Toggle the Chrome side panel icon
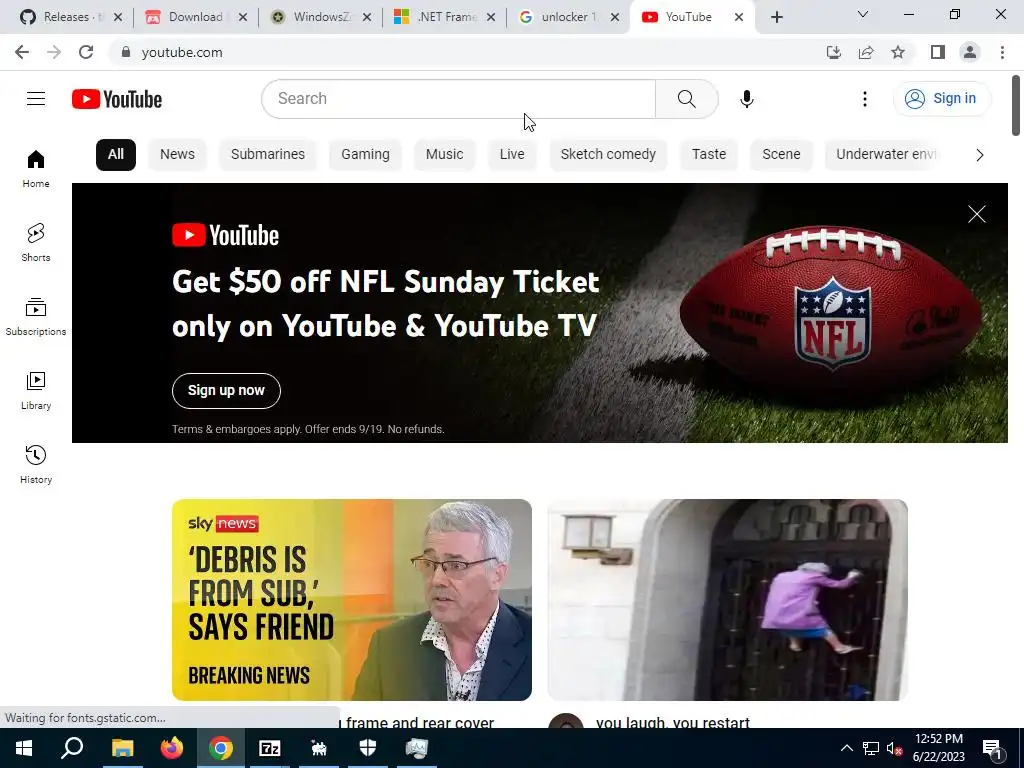 click(938, 52)
